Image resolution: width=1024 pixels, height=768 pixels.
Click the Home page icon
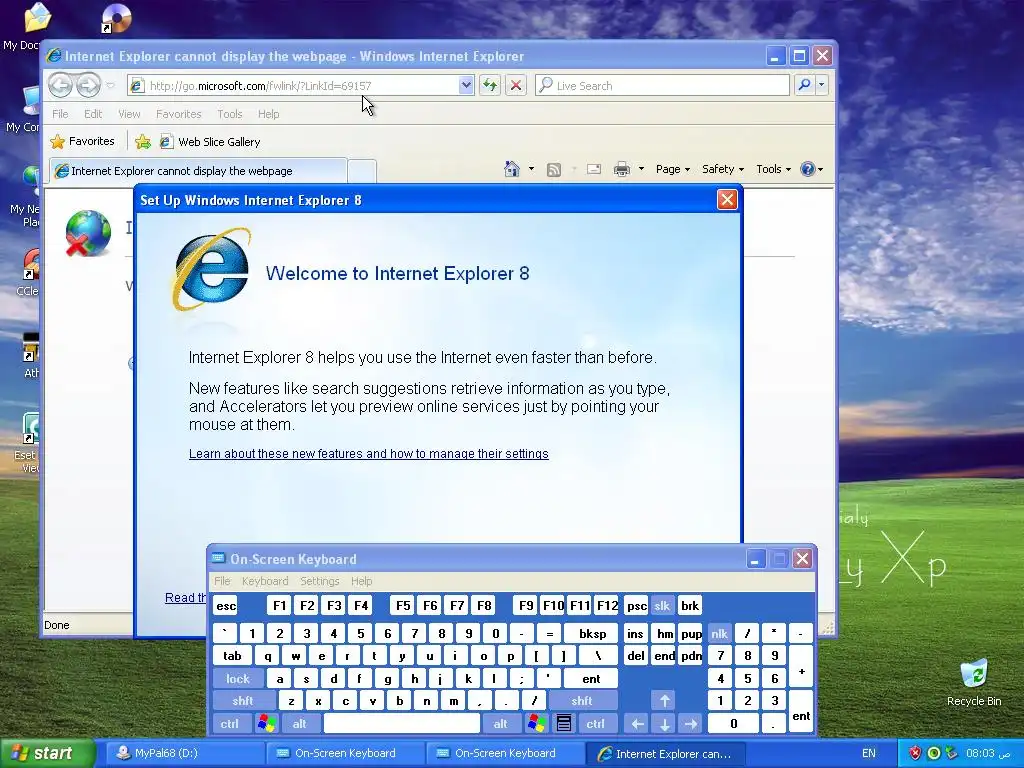point(512,169)
